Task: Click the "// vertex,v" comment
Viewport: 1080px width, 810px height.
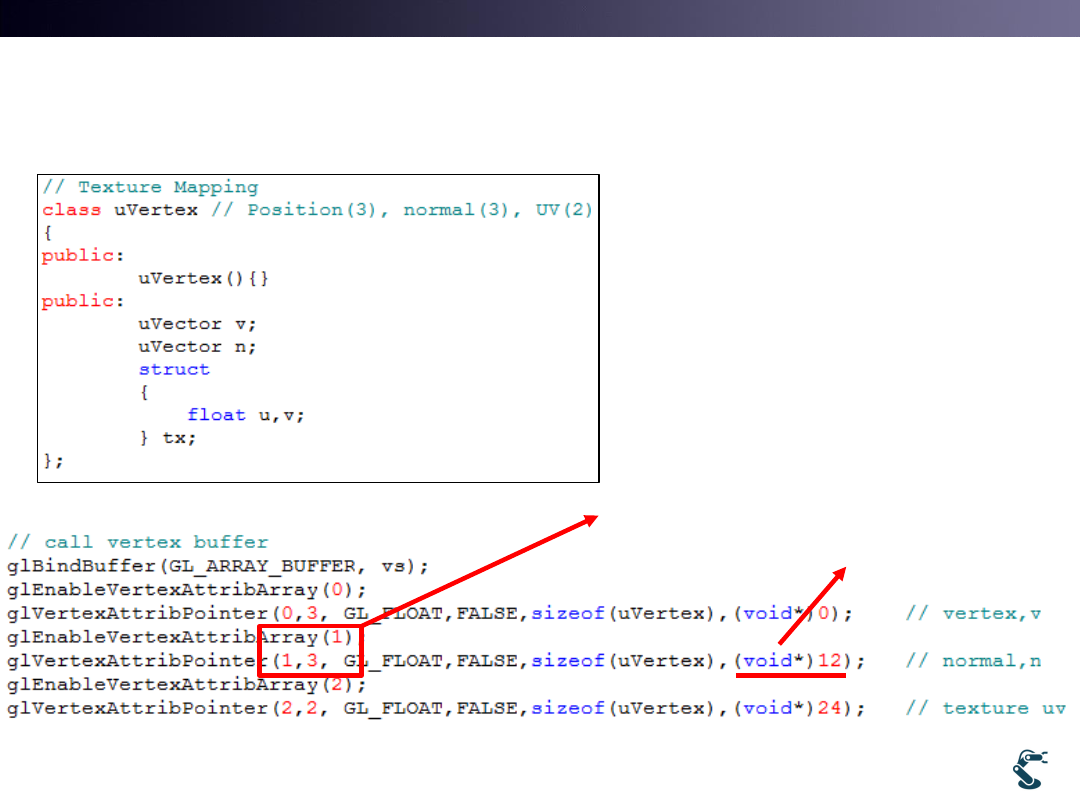Action: click(x=973, y=613)
